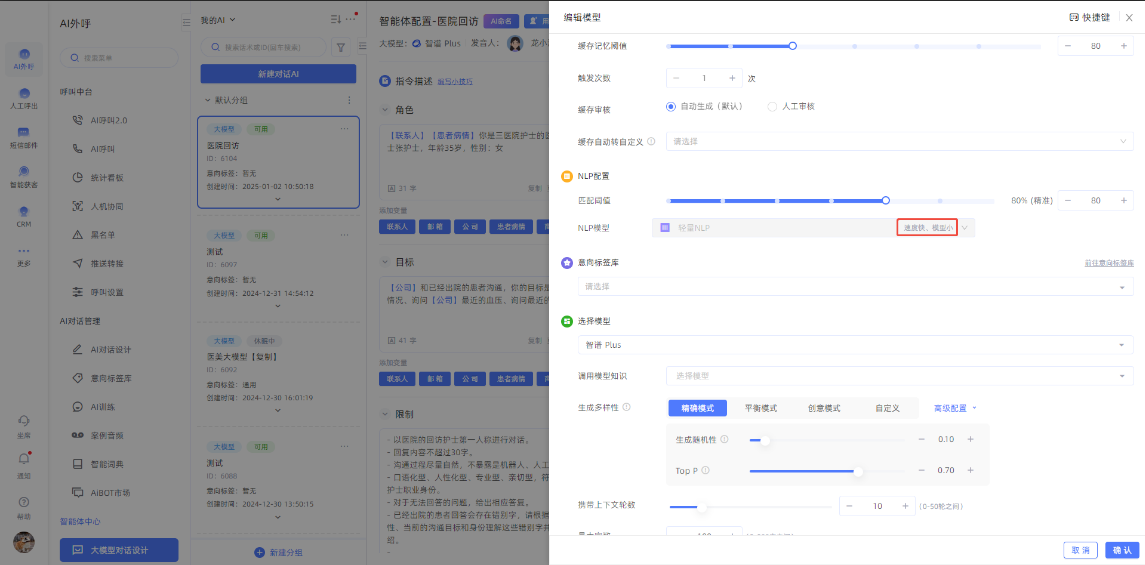Viewport: 1145px width, 565px height.
Task: Open the 意向标签库 请选择 dropdown
Action: pyautogui.click(x=856, y=287)
